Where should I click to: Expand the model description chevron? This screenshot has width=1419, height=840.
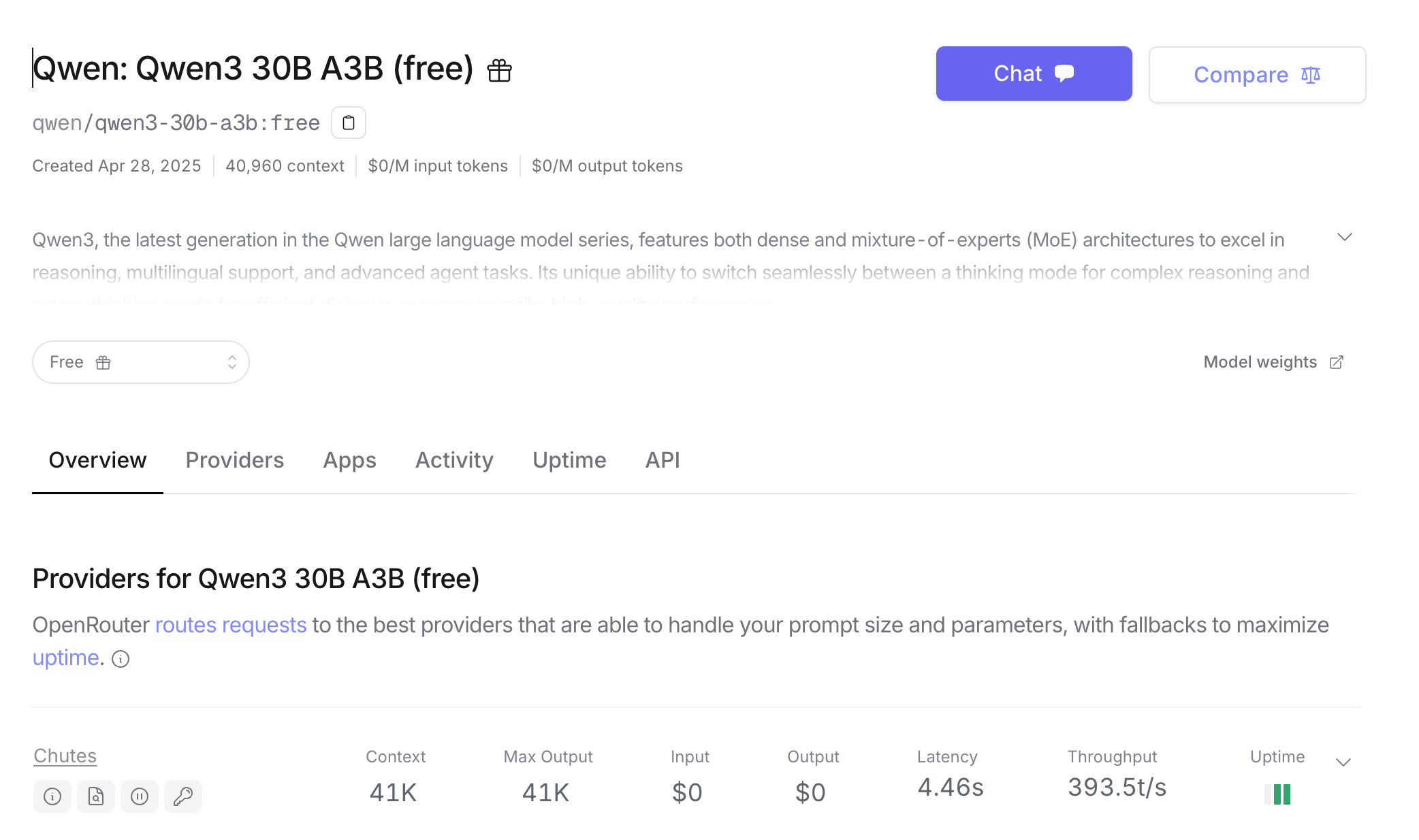pyautogui.click(x=1344, y=238)
